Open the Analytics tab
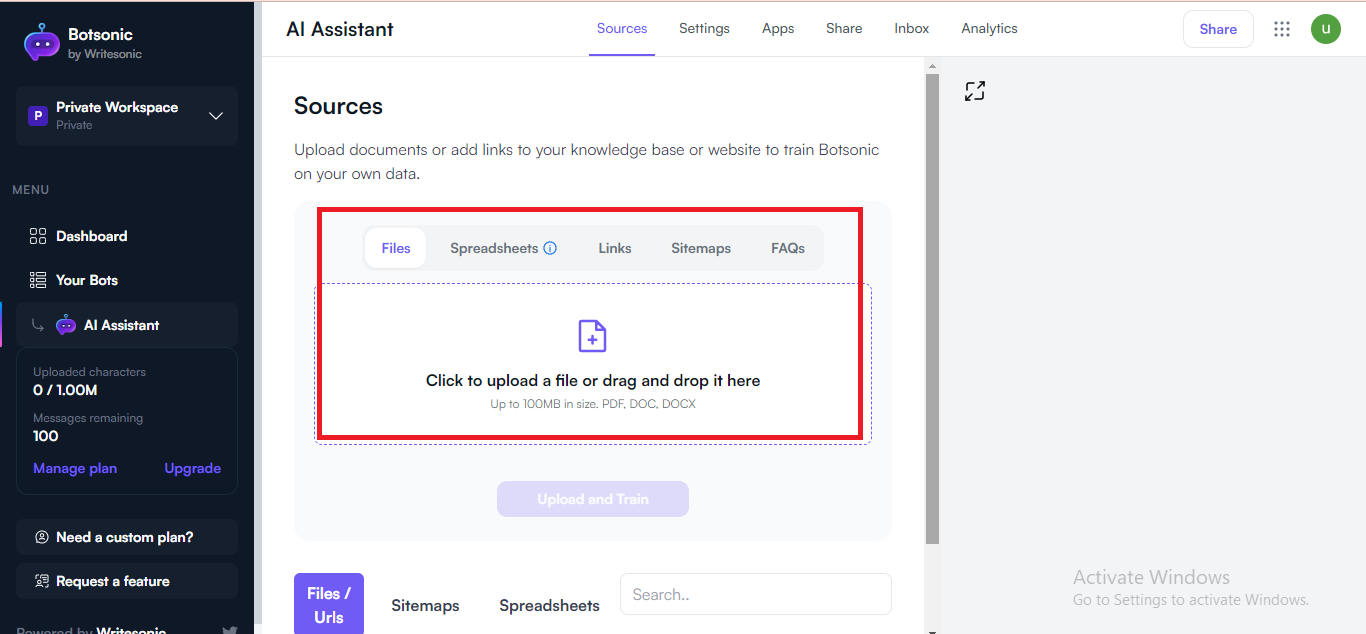Screen dimensions: 1366x634 (x=989, y=28)
